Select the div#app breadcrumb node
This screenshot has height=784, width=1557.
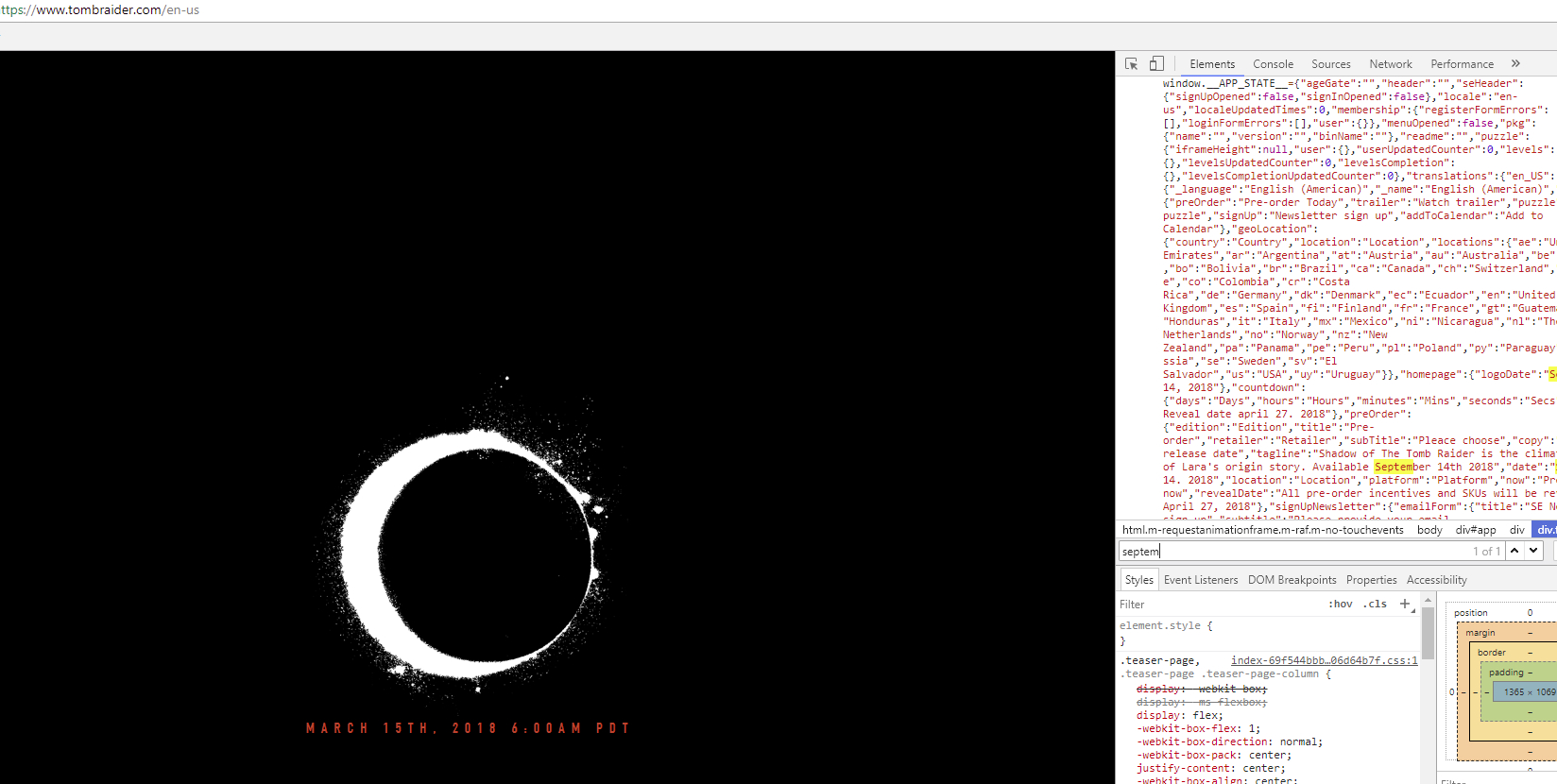point(1476,530)
